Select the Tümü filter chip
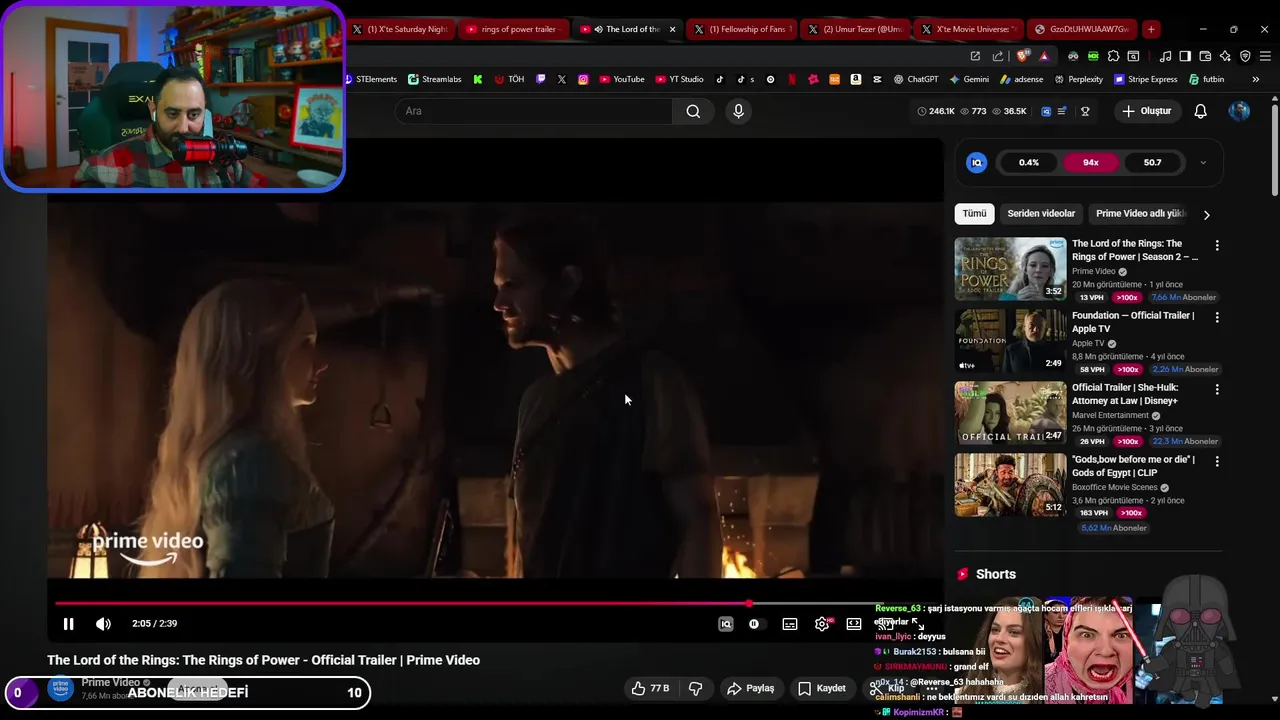Viewport: 1280px width, 720px height. (974, 214)
